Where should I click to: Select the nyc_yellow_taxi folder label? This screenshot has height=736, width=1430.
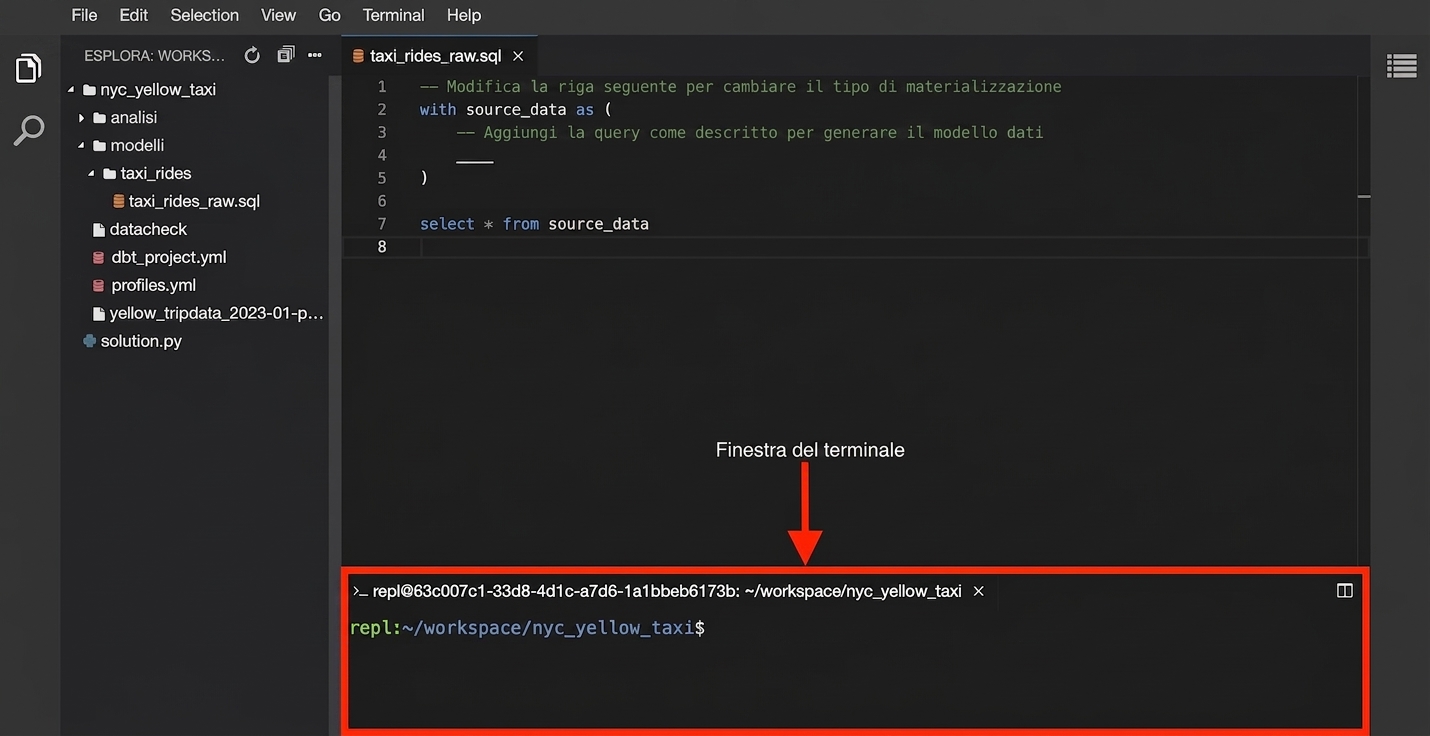coord(158,89)
